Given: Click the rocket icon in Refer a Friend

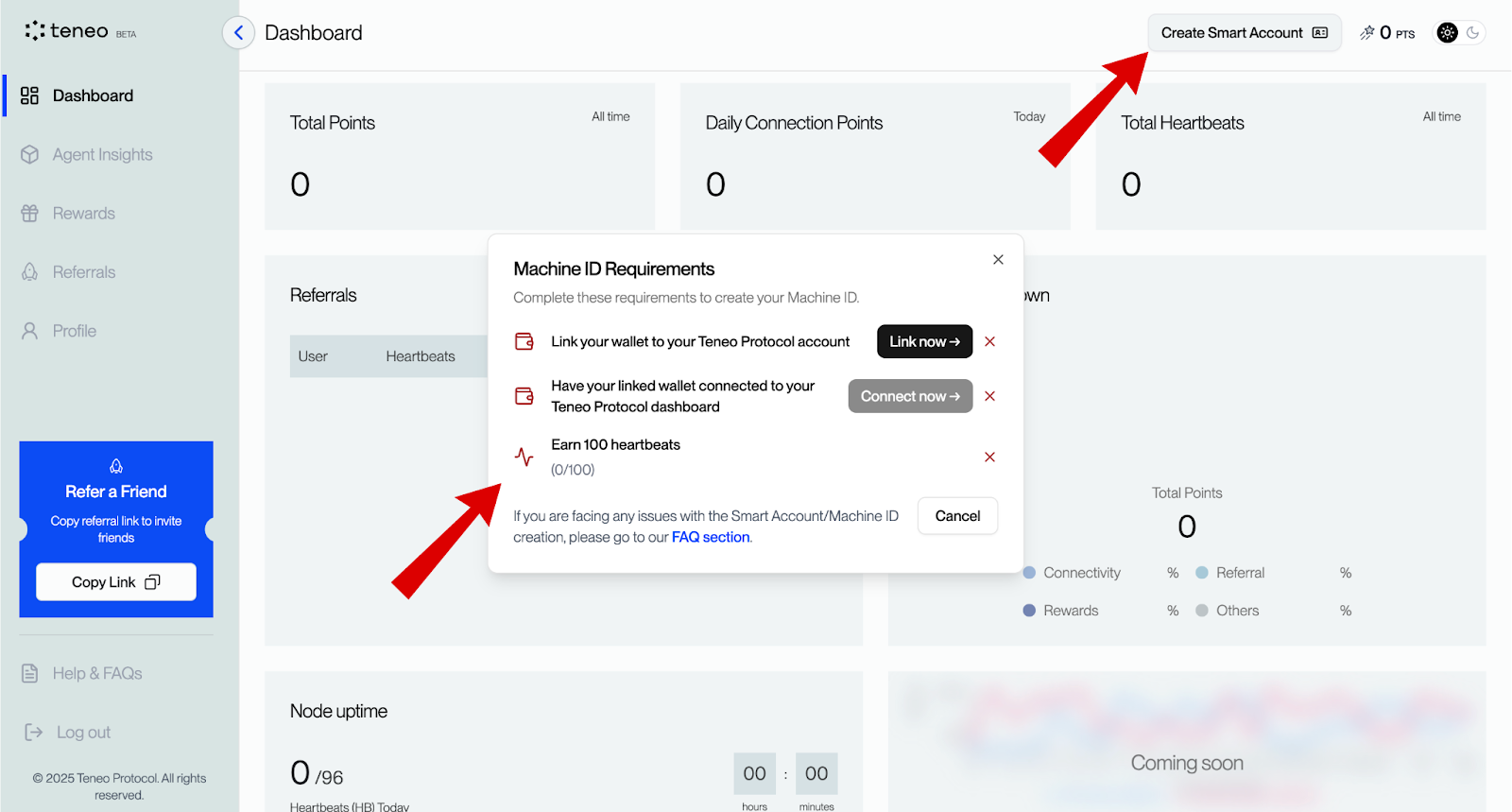Looking at the screenshot, I should pyautogui.click(x=116, y=466).
